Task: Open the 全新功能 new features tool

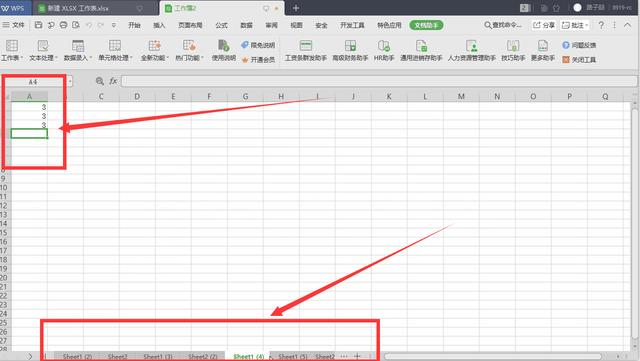Action: point(154,51)
